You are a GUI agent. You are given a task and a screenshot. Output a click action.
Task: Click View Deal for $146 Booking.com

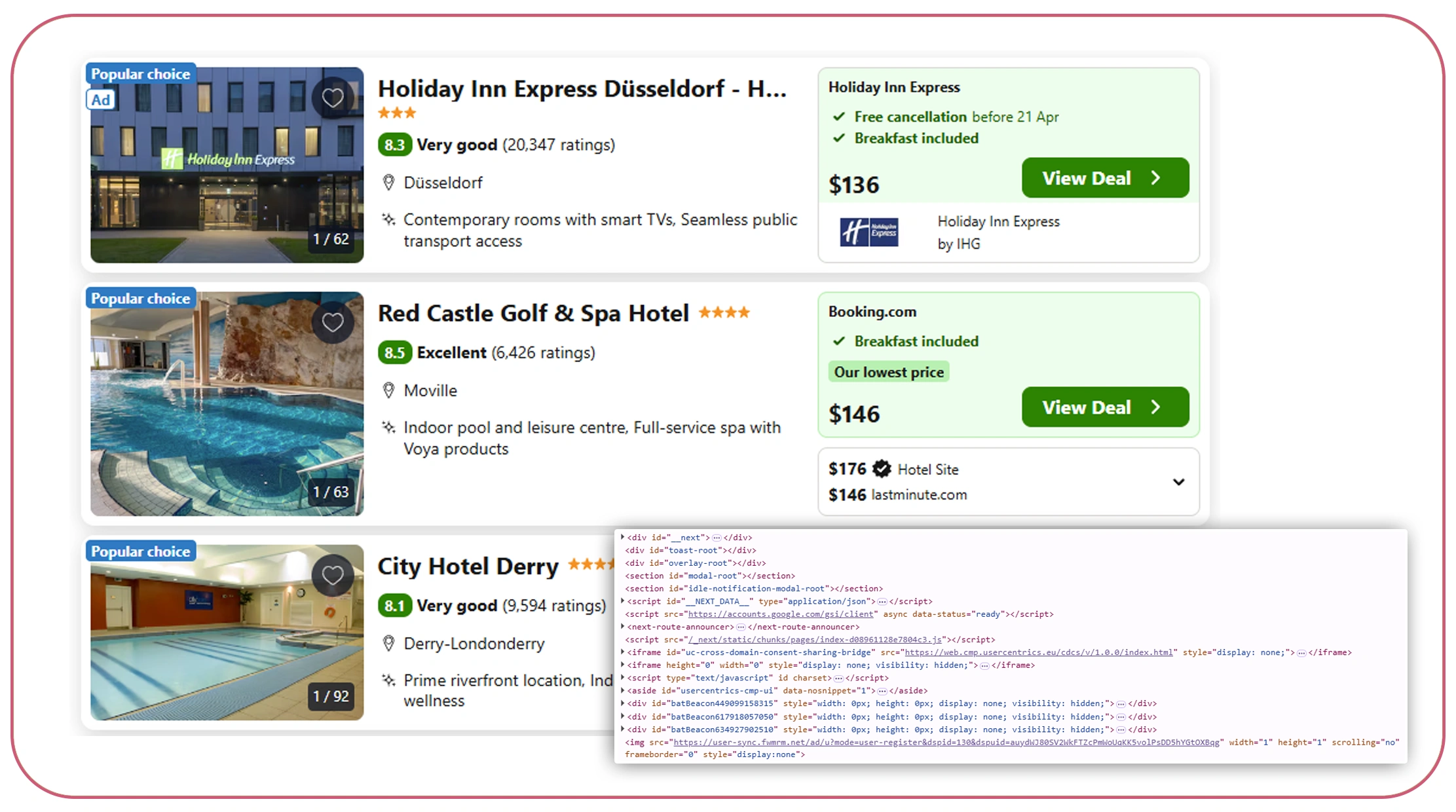point(1104,407)
